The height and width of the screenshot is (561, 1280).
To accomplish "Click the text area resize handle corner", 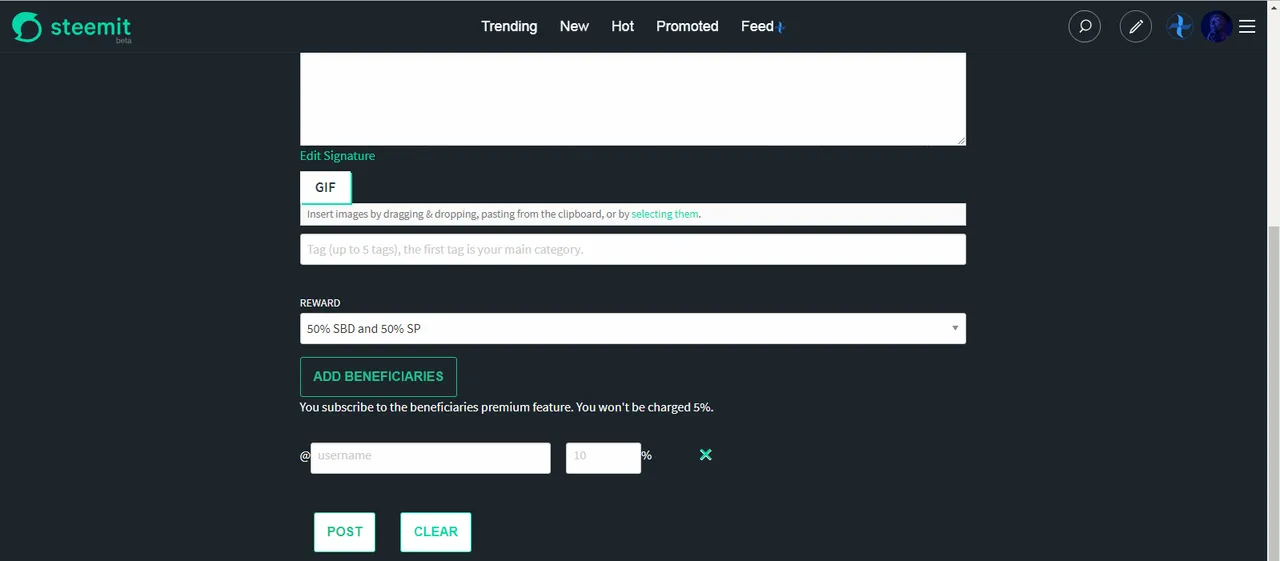I will [961, 140].
